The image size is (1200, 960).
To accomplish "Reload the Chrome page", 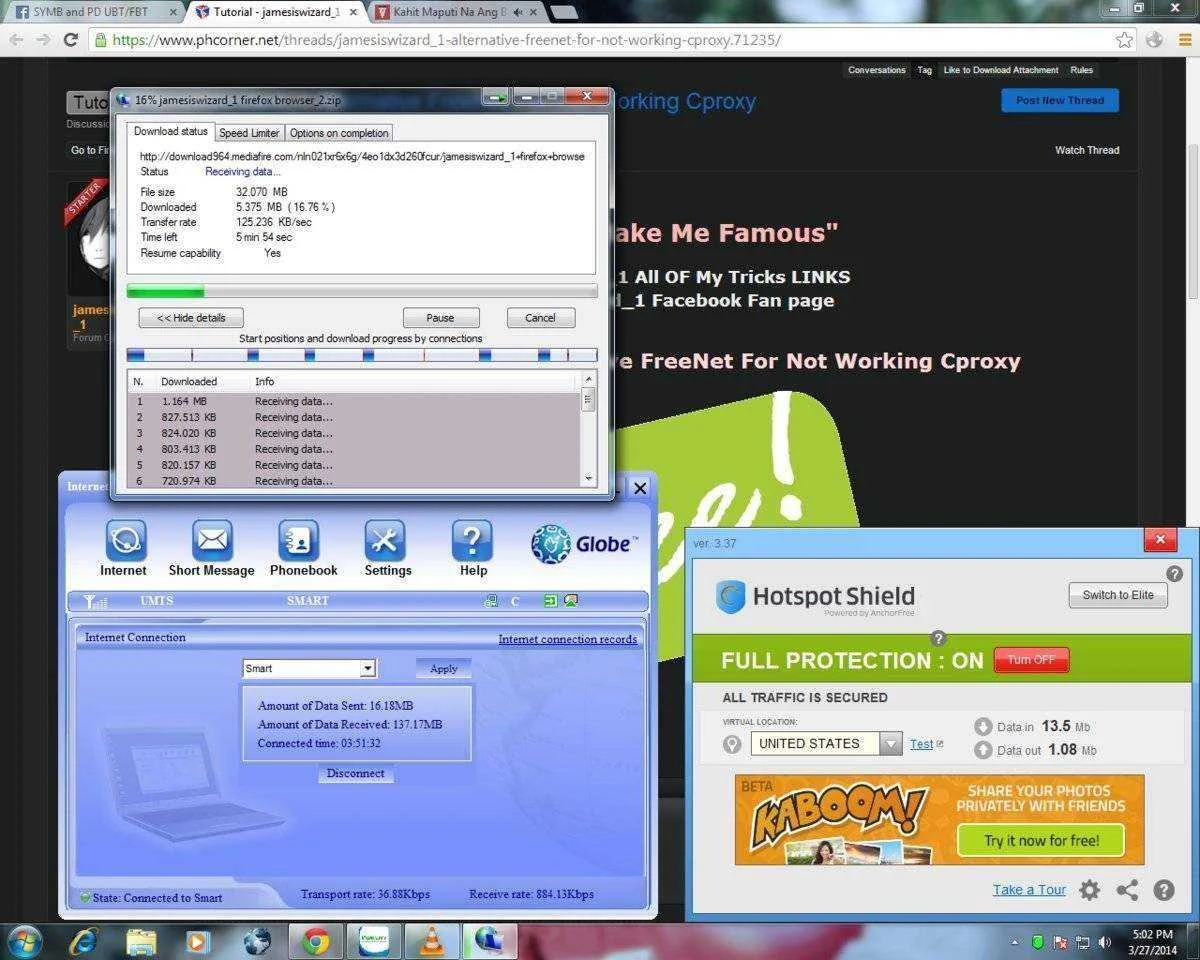I will 70,40.
